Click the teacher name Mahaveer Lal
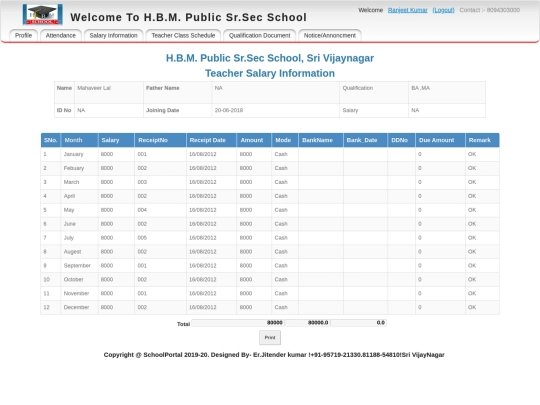The image size is (540, 405). tap(94, 88)
